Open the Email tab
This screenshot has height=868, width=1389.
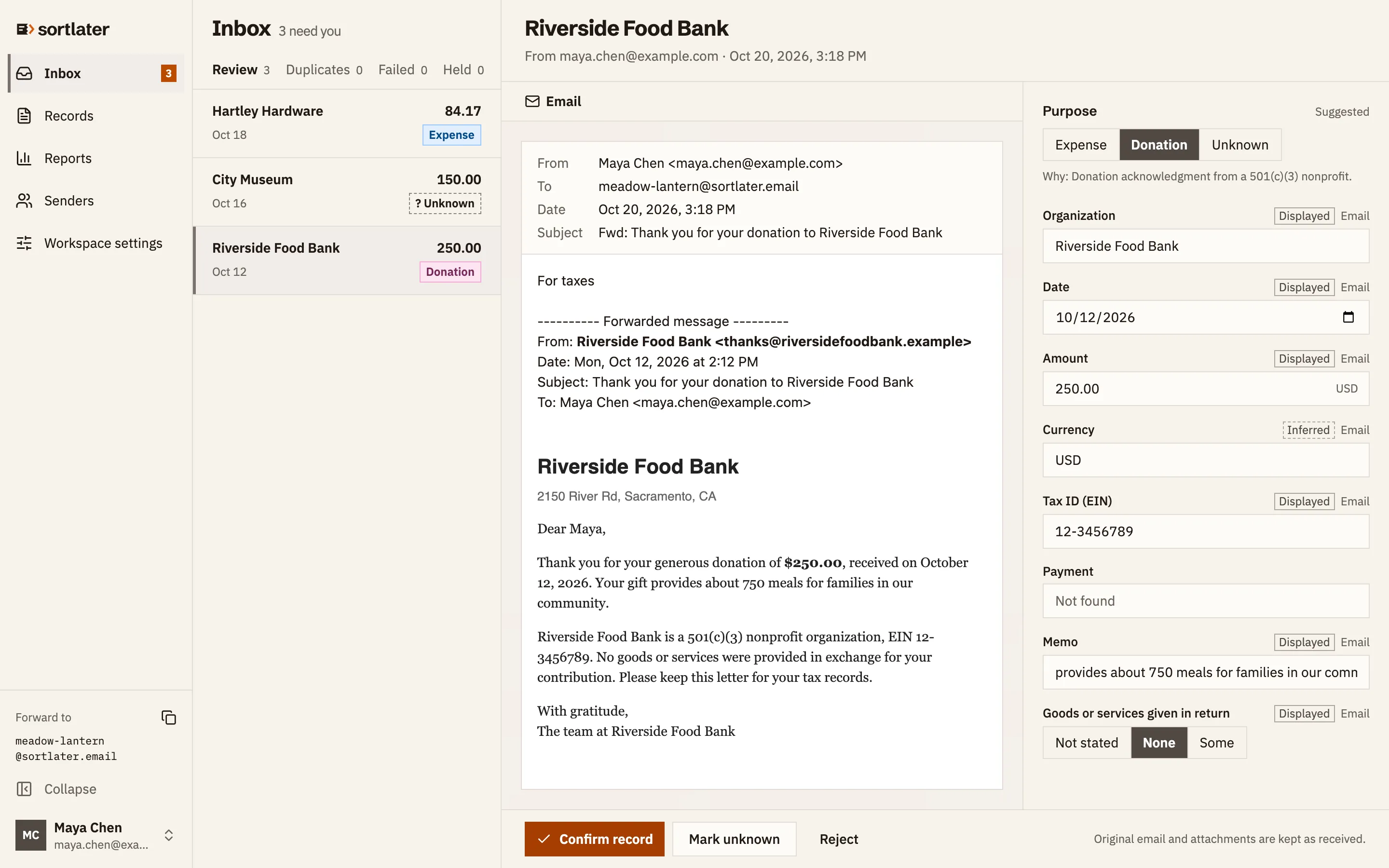coord(553,102)
